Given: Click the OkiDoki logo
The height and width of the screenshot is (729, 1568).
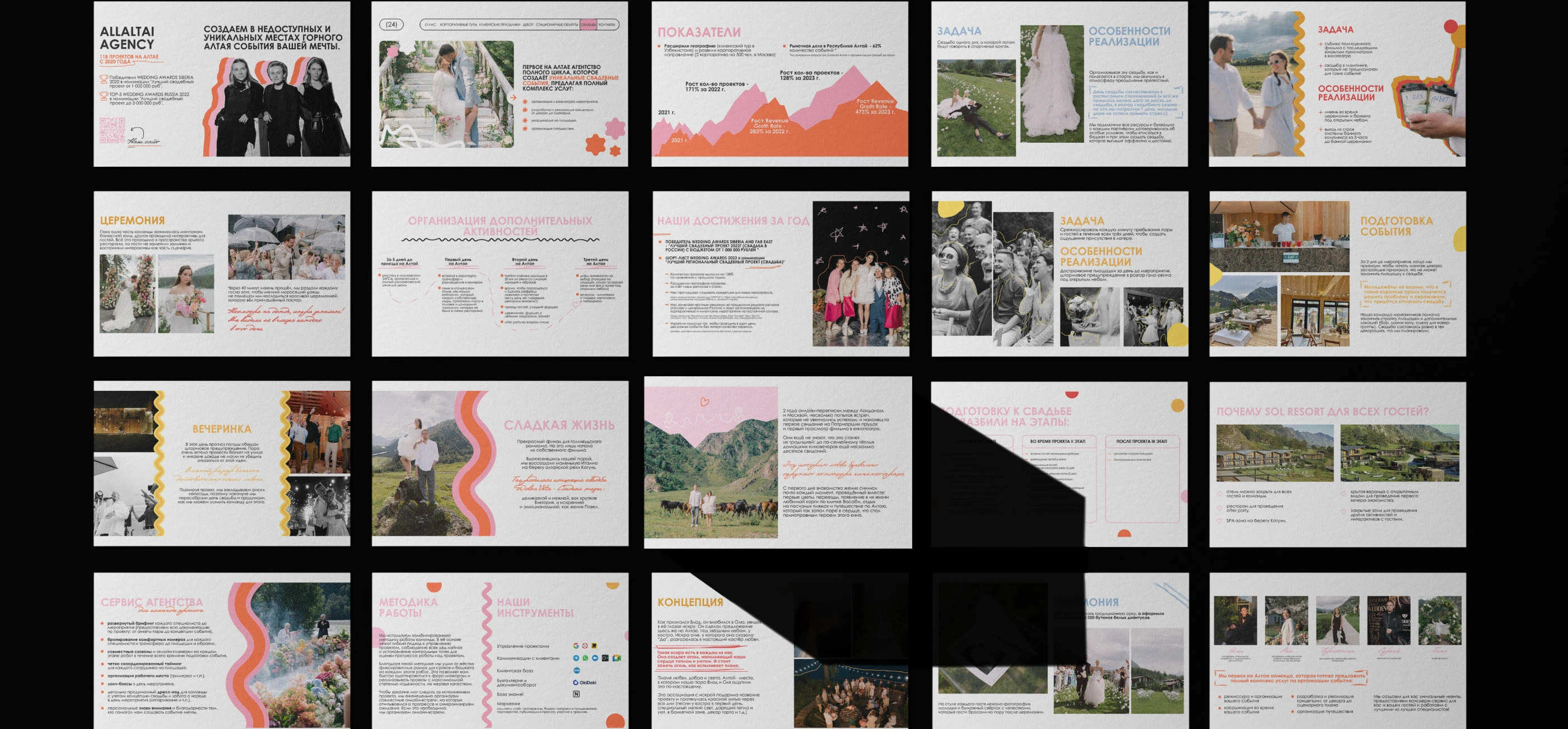Looking at the screenshot, I should (585, 683).
